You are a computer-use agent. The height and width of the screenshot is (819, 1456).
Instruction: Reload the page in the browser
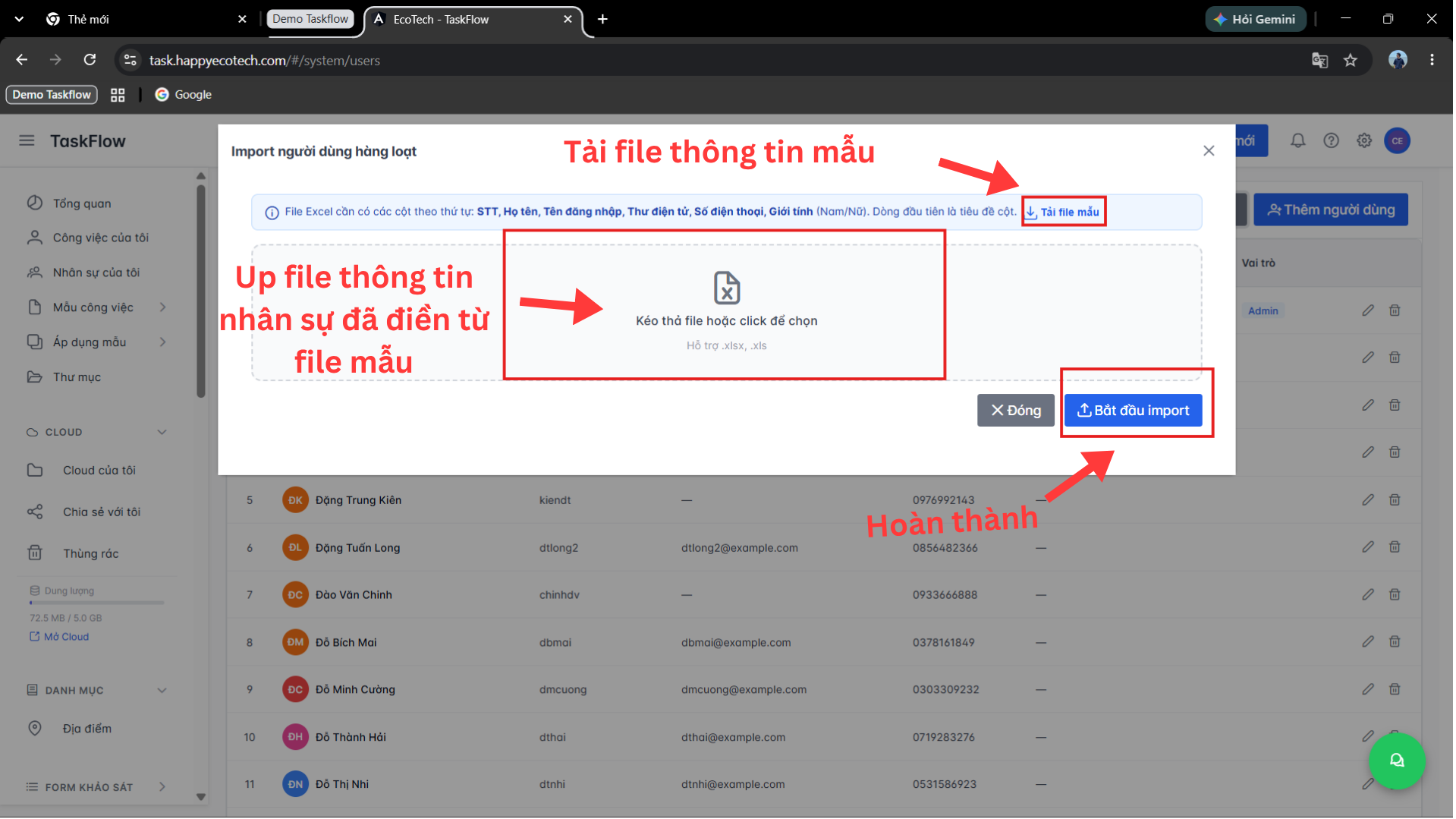(x=90, y=60)
